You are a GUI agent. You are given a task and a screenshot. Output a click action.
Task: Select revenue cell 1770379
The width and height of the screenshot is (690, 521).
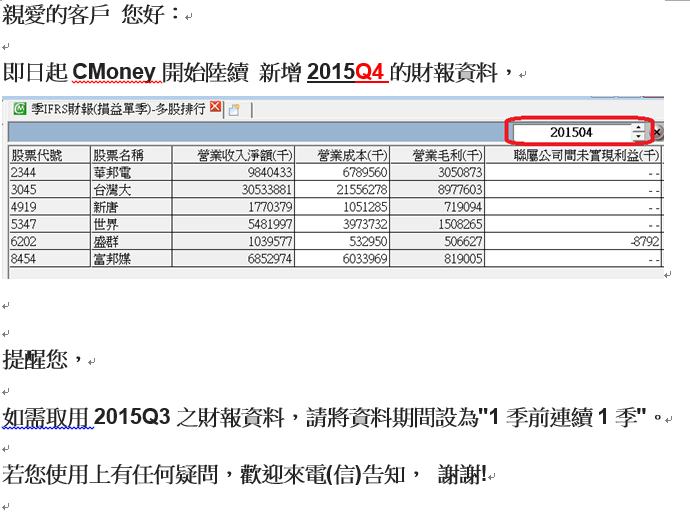[233, 207]
